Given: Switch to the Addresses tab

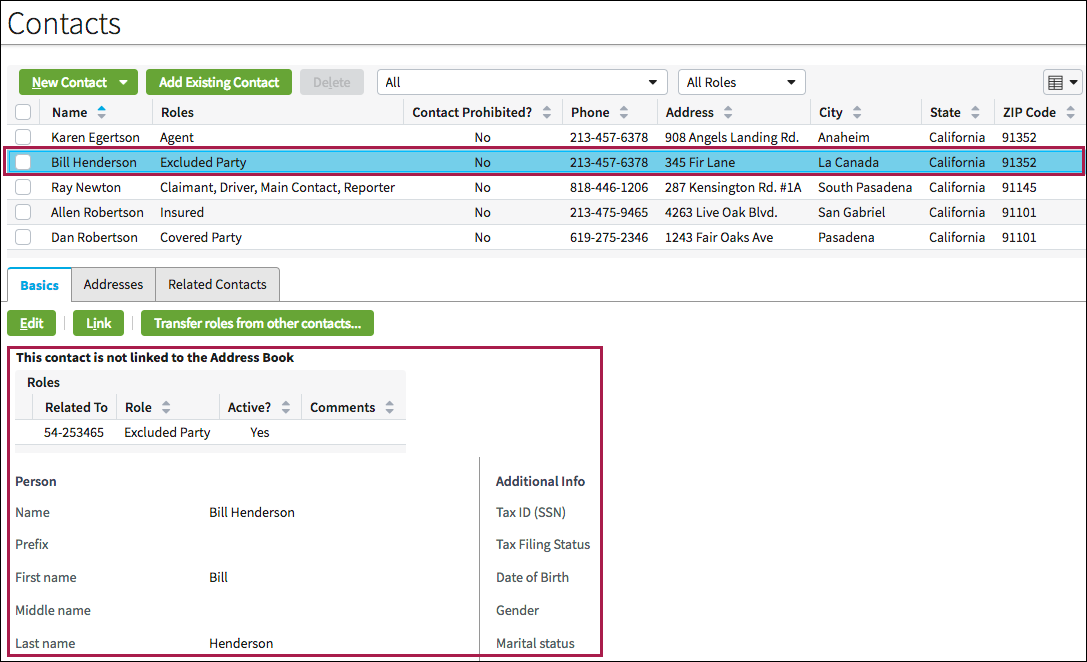Looking at the screenshot, I should point(113,284).
